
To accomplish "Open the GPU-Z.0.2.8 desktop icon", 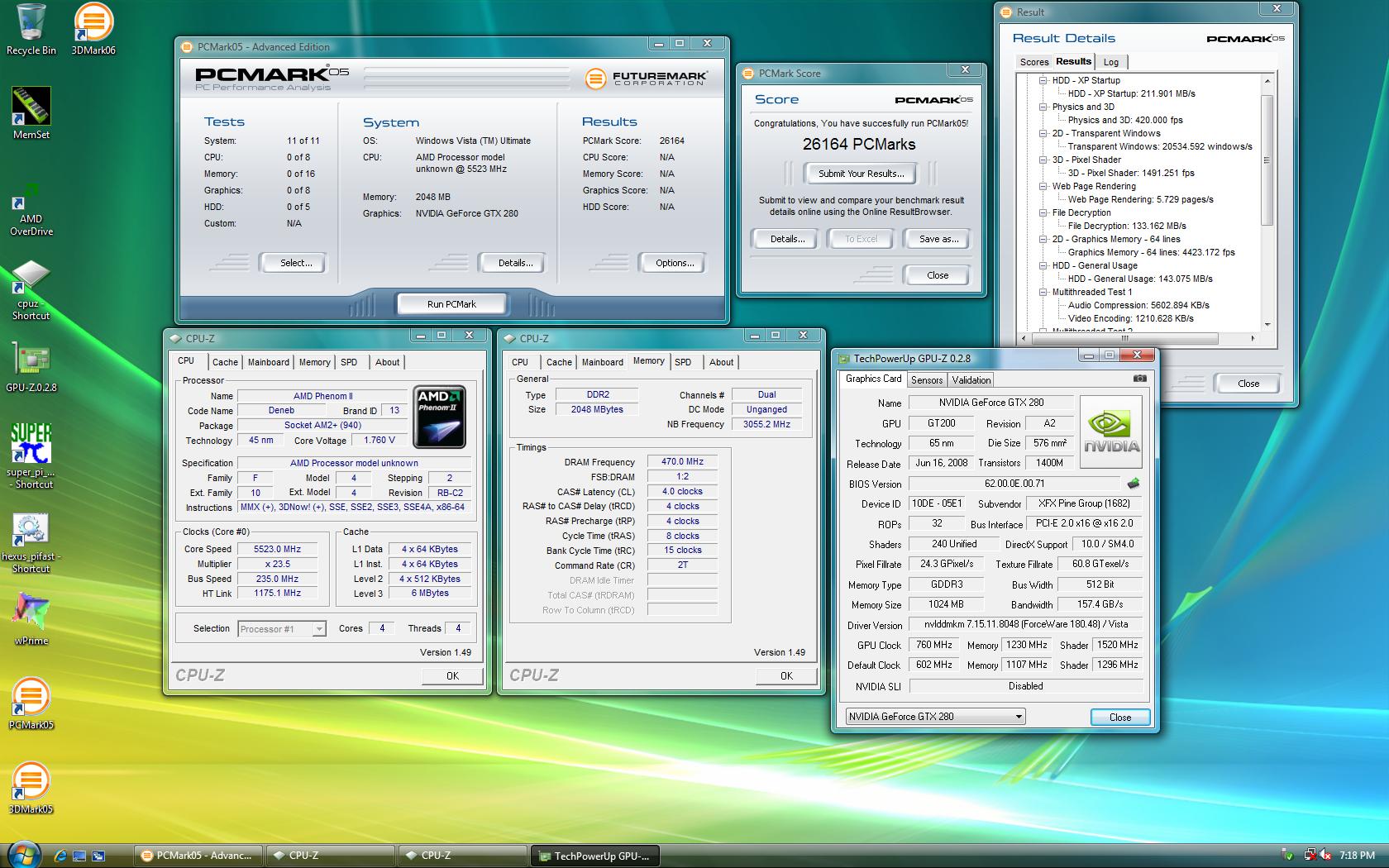I will (31, 367).
